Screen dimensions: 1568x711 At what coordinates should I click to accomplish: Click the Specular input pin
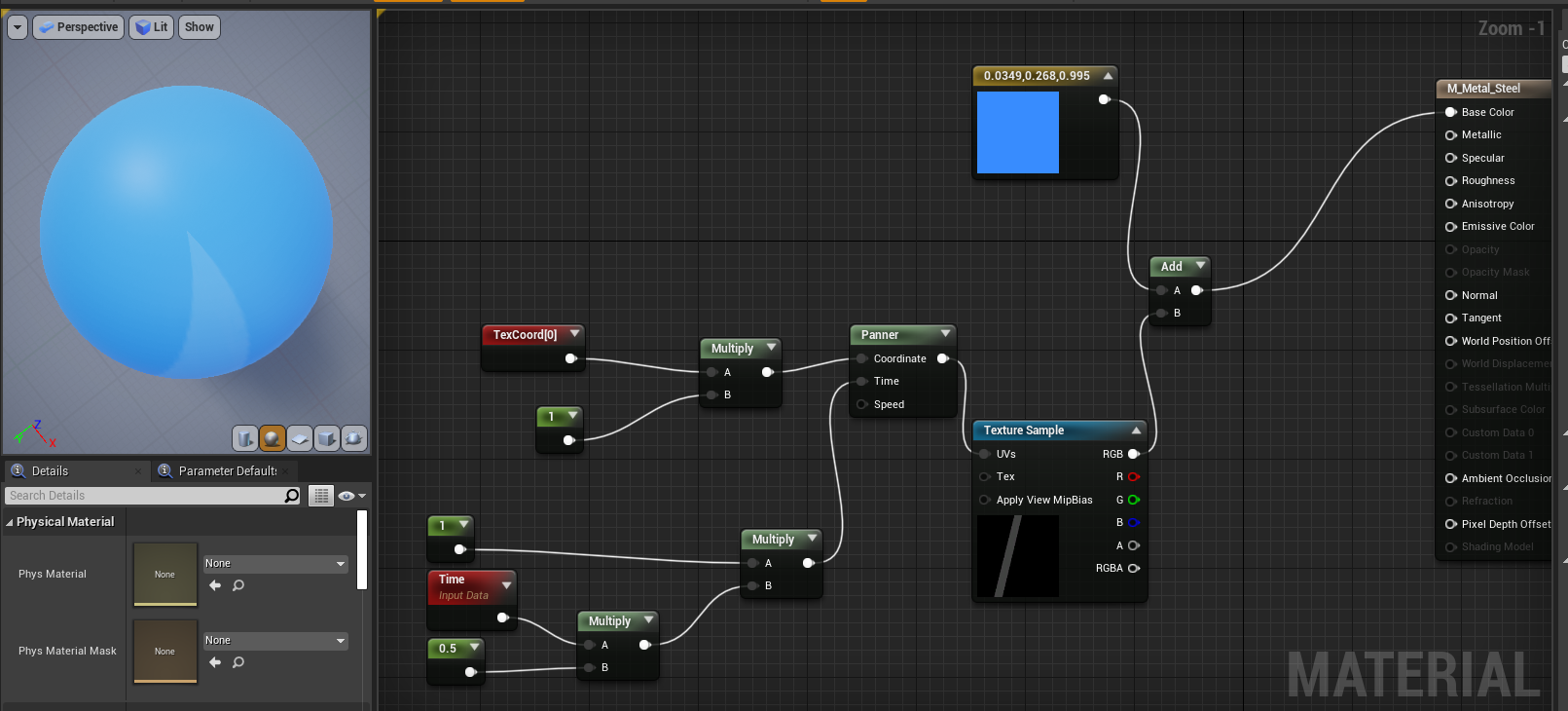point(1451,158)
